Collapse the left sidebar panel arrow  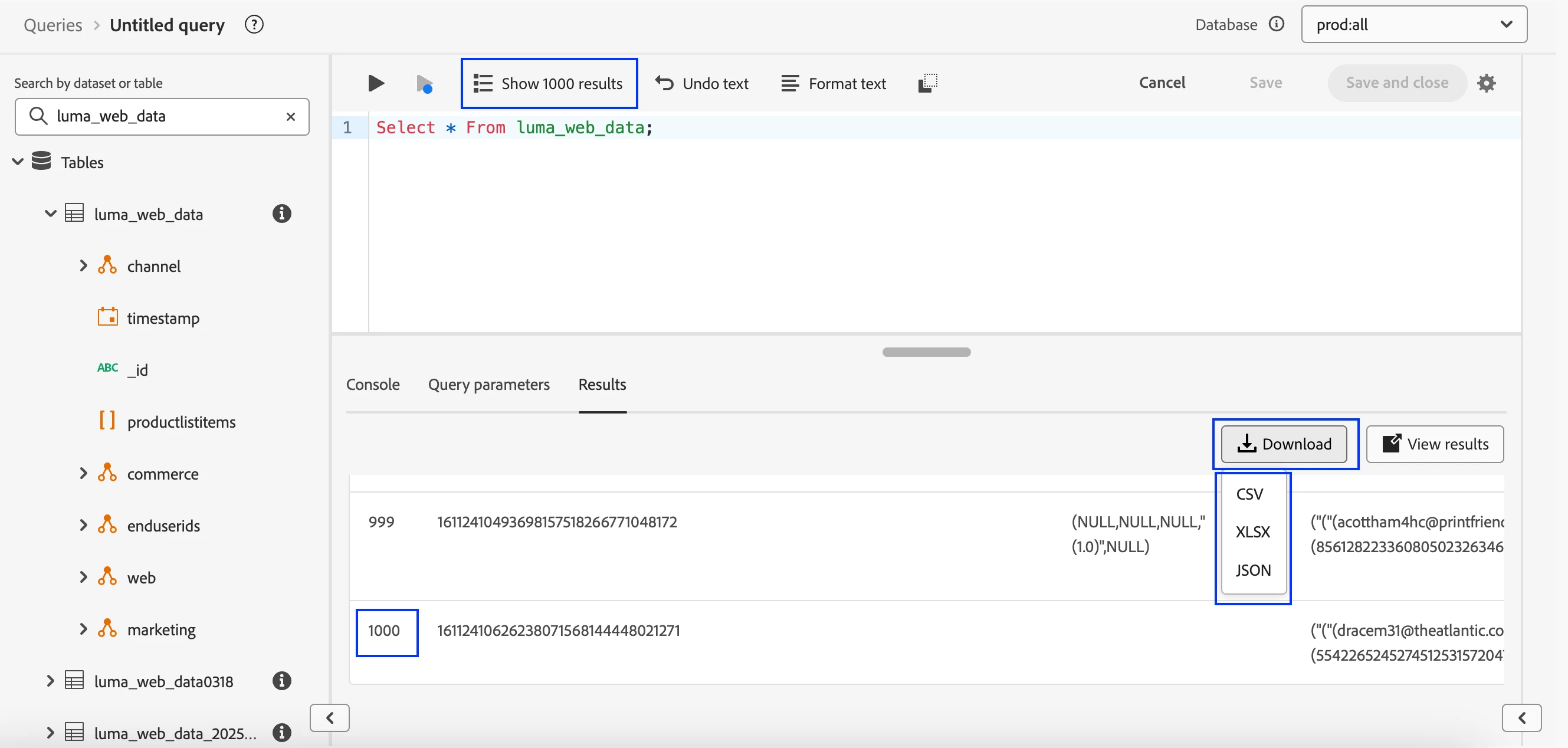[329, 717]
